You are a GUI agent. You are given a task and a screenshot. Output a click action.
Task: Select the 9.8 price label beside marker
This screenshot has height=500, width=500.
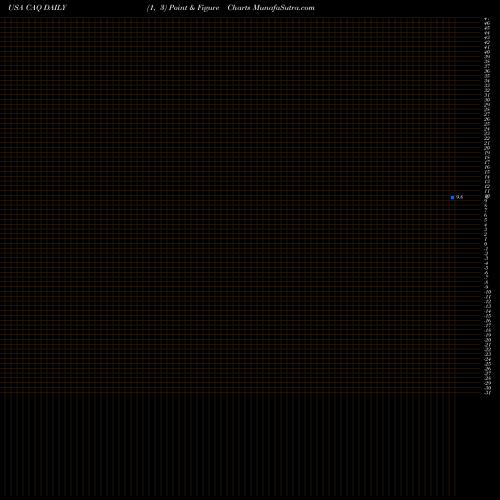459,197
